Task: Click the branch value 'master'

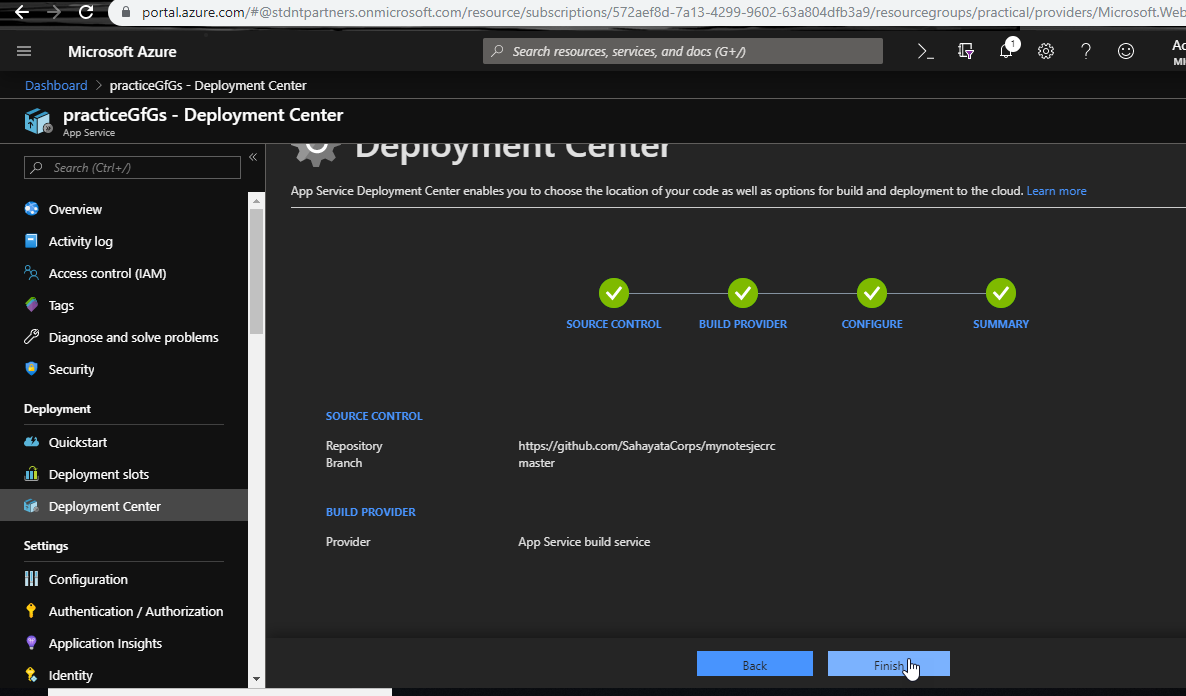Action: [536, 462]
